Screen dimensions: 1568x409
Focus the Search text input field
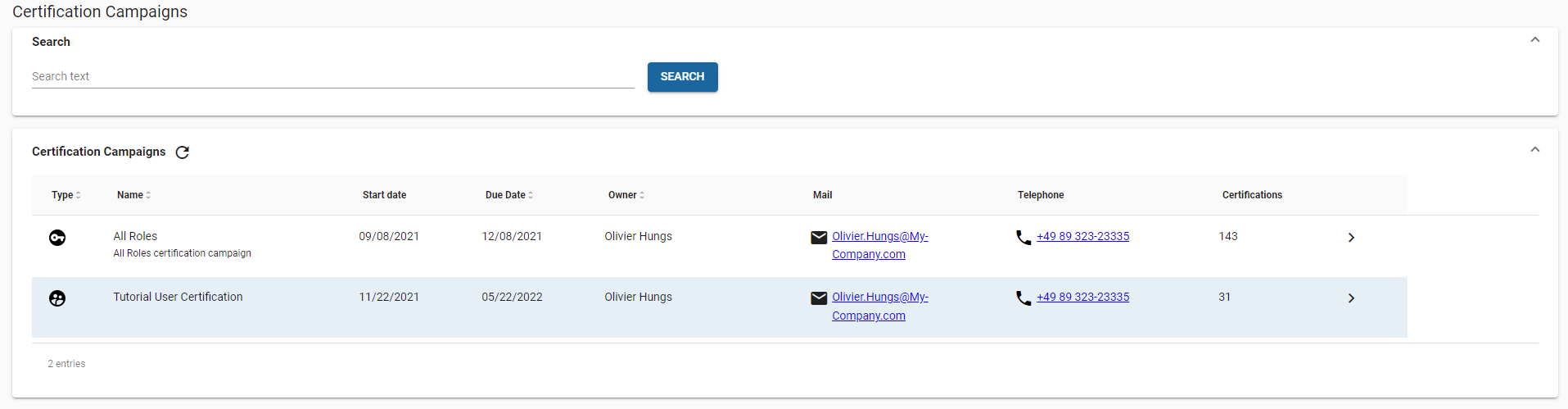[x=332, y=76]
